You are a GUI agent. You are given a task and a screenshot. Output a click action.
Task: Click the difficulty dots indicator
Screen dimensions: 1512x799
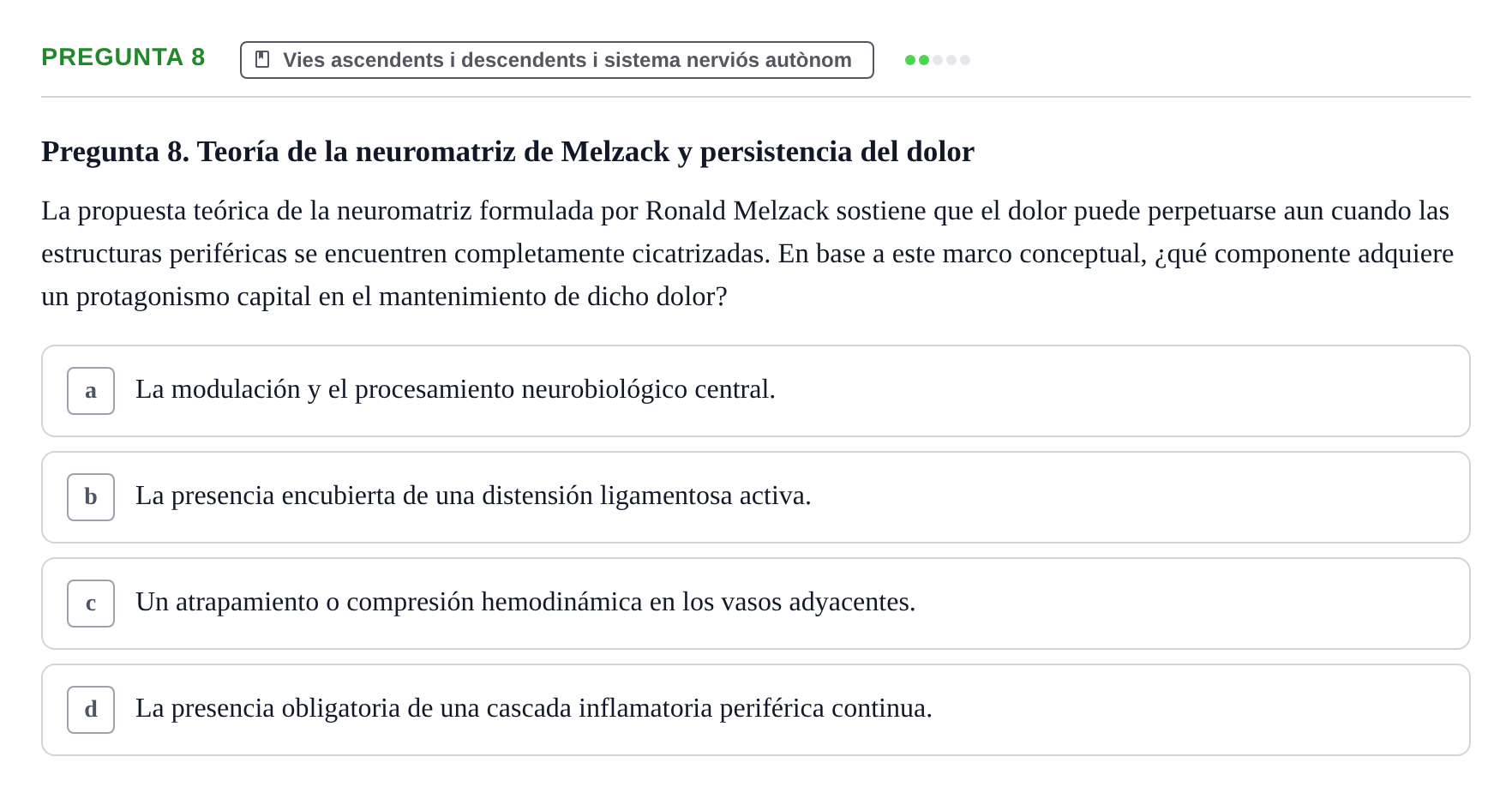[938, 60]
